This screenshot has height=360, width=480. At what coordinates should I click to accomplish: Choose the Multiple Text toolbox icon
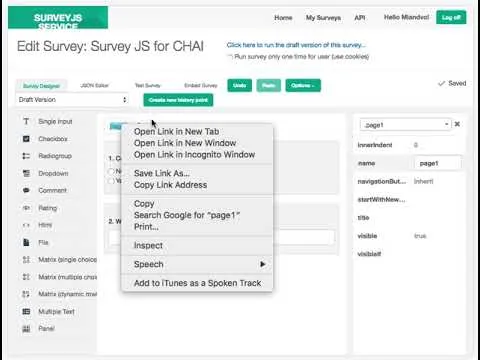click(26, 311)
